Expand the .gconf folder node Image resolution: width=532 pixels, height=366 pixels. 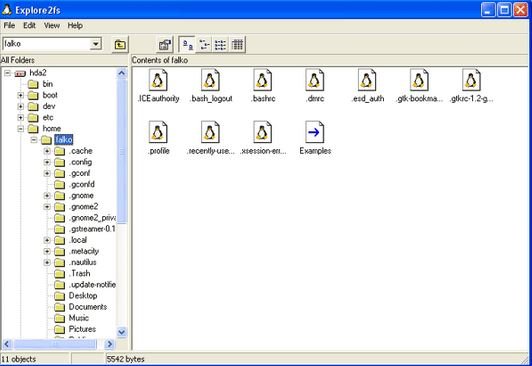coord(47,173)
